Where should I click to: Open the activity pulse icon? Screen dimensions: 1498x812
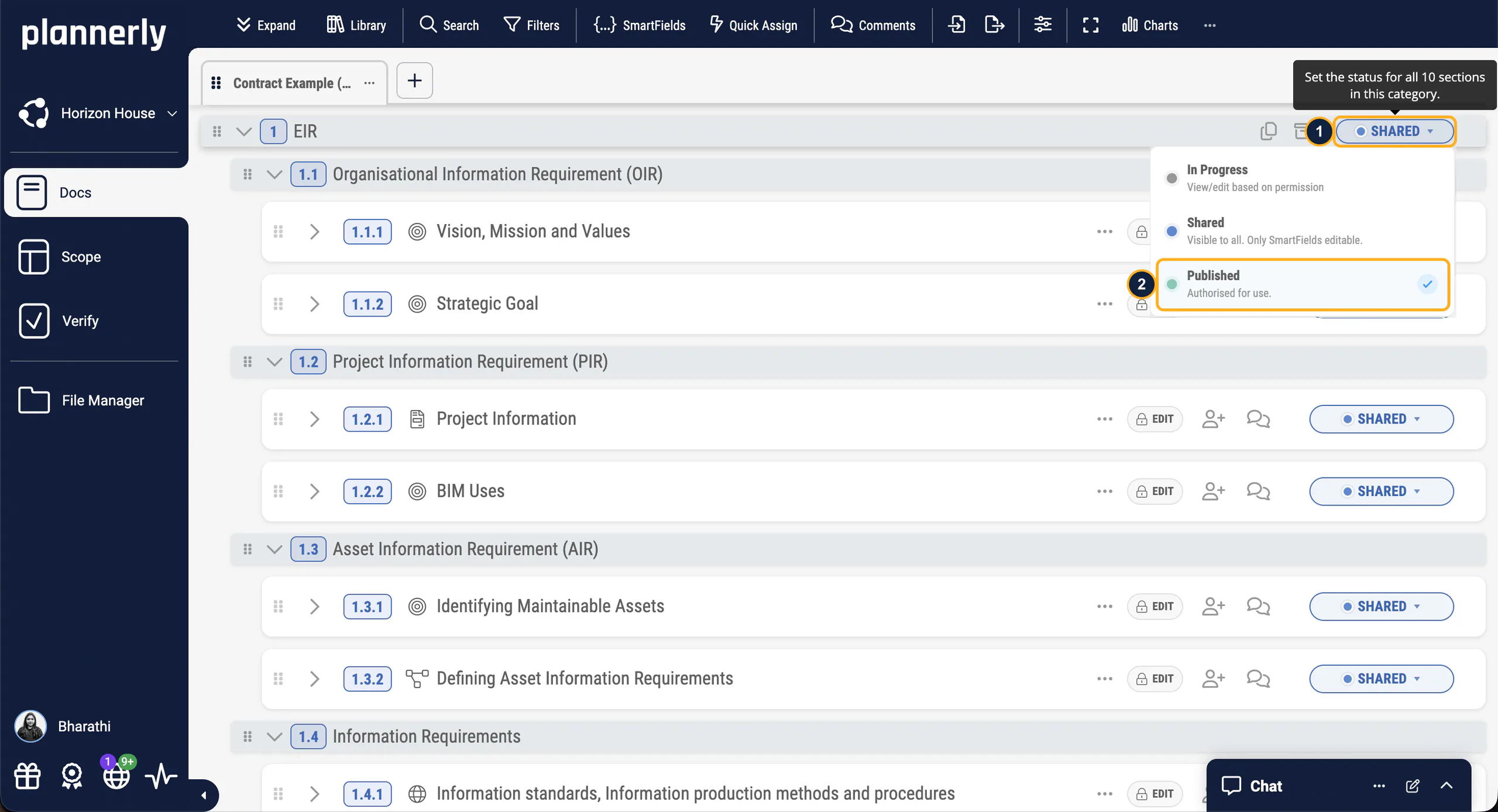[x=161, y=776]
